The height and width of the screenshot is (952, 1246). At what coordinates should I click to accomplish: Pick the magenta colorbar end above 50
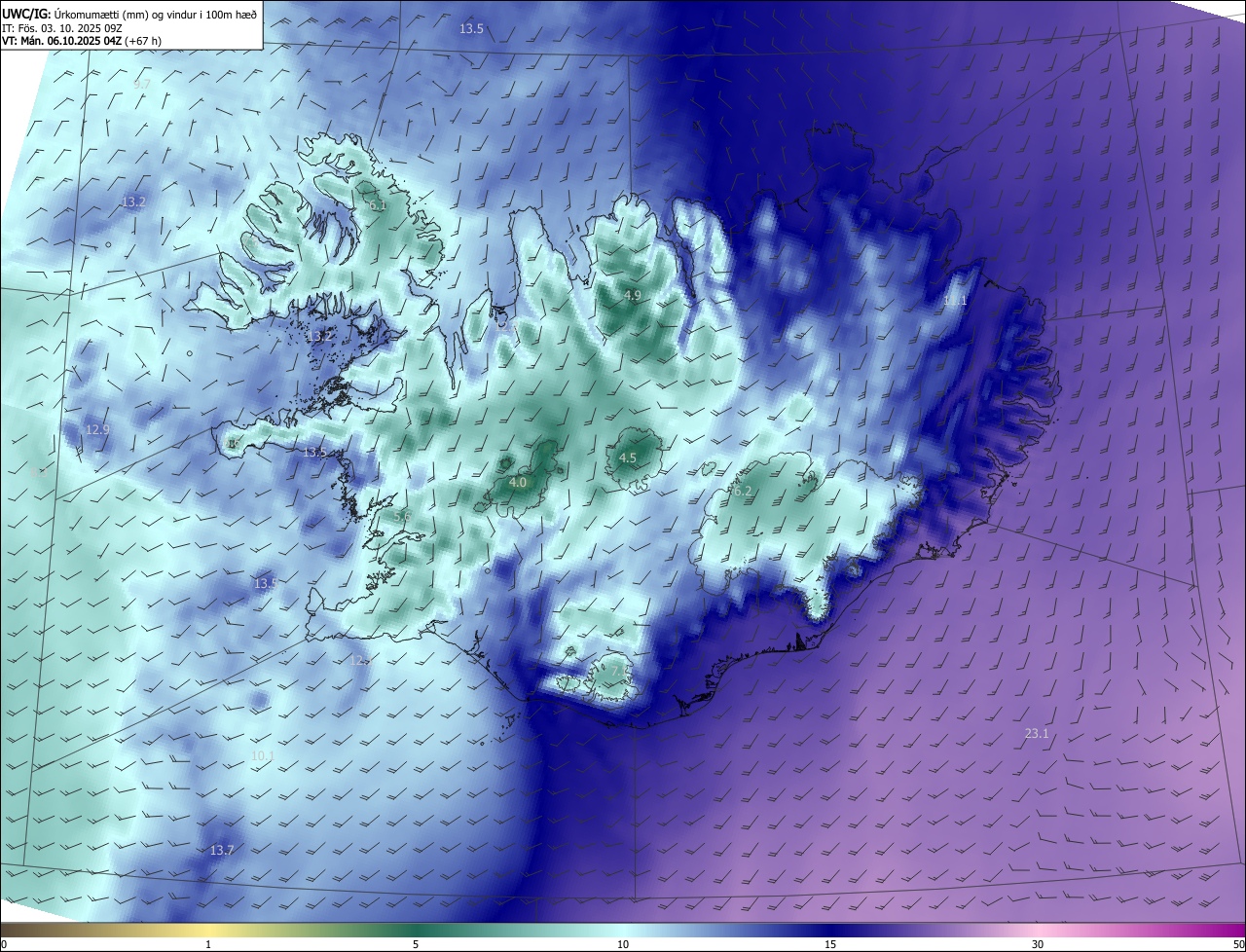[x=1236, y=930]
